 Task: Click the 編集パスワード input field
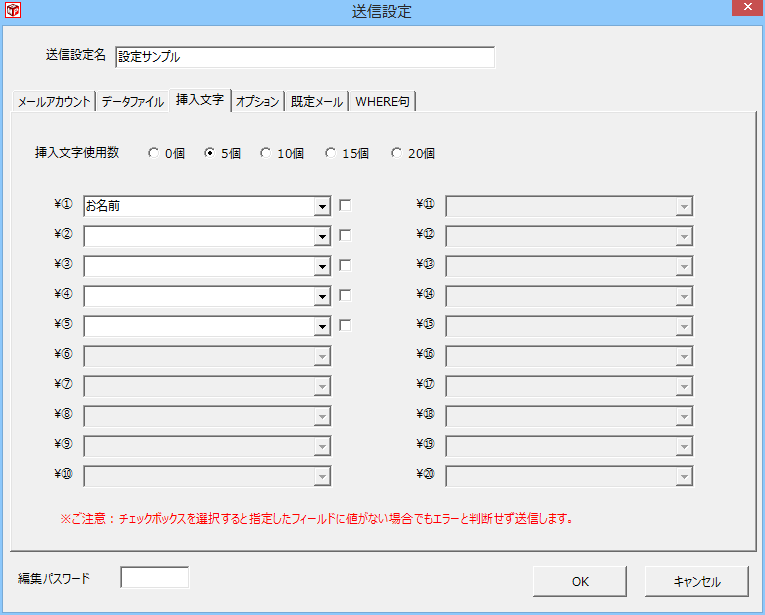point(155,577)
